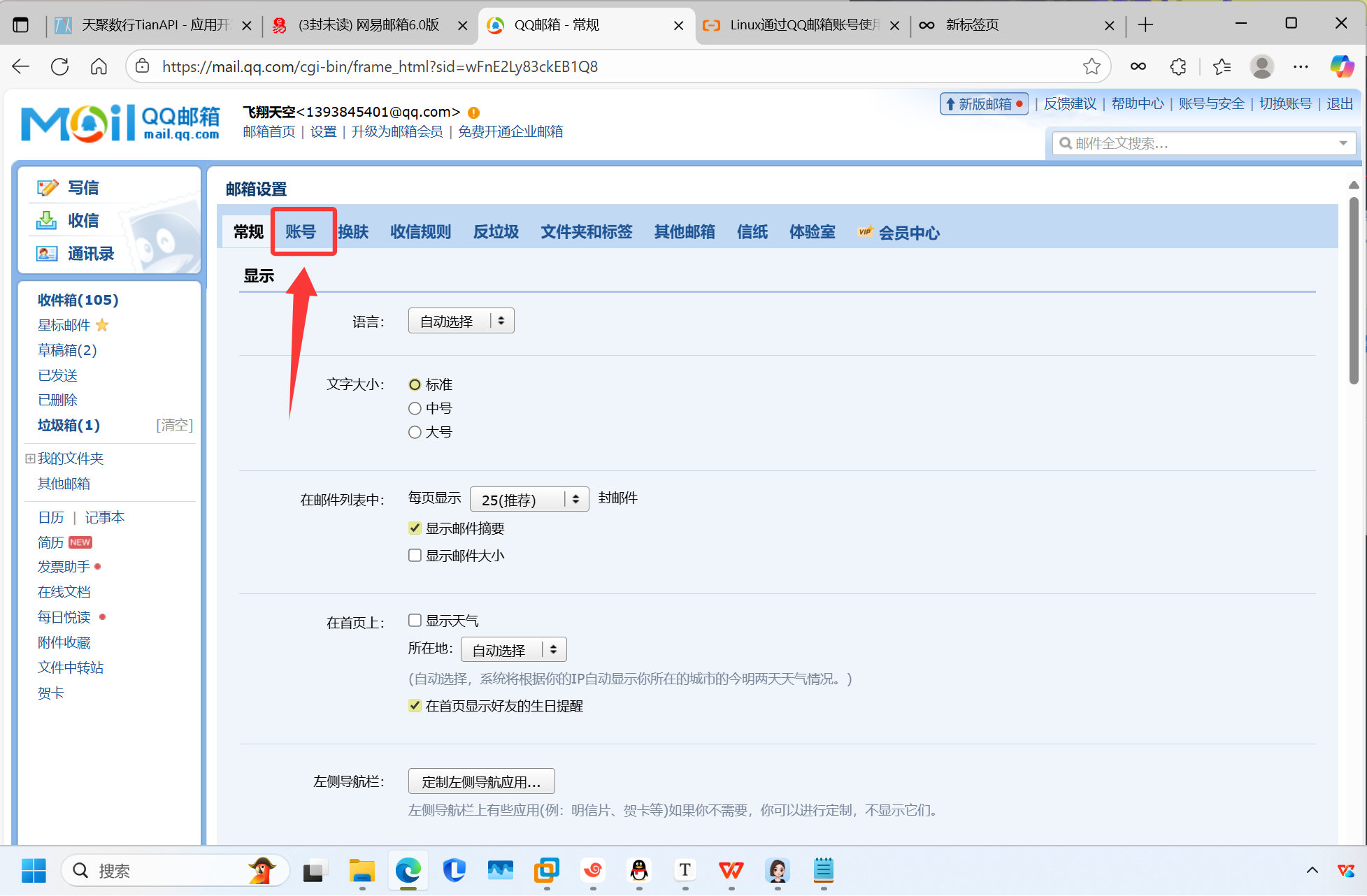1367x896 pixels.
Task: Toggle the 显示天气 checkbox
Action: (415, 620)
